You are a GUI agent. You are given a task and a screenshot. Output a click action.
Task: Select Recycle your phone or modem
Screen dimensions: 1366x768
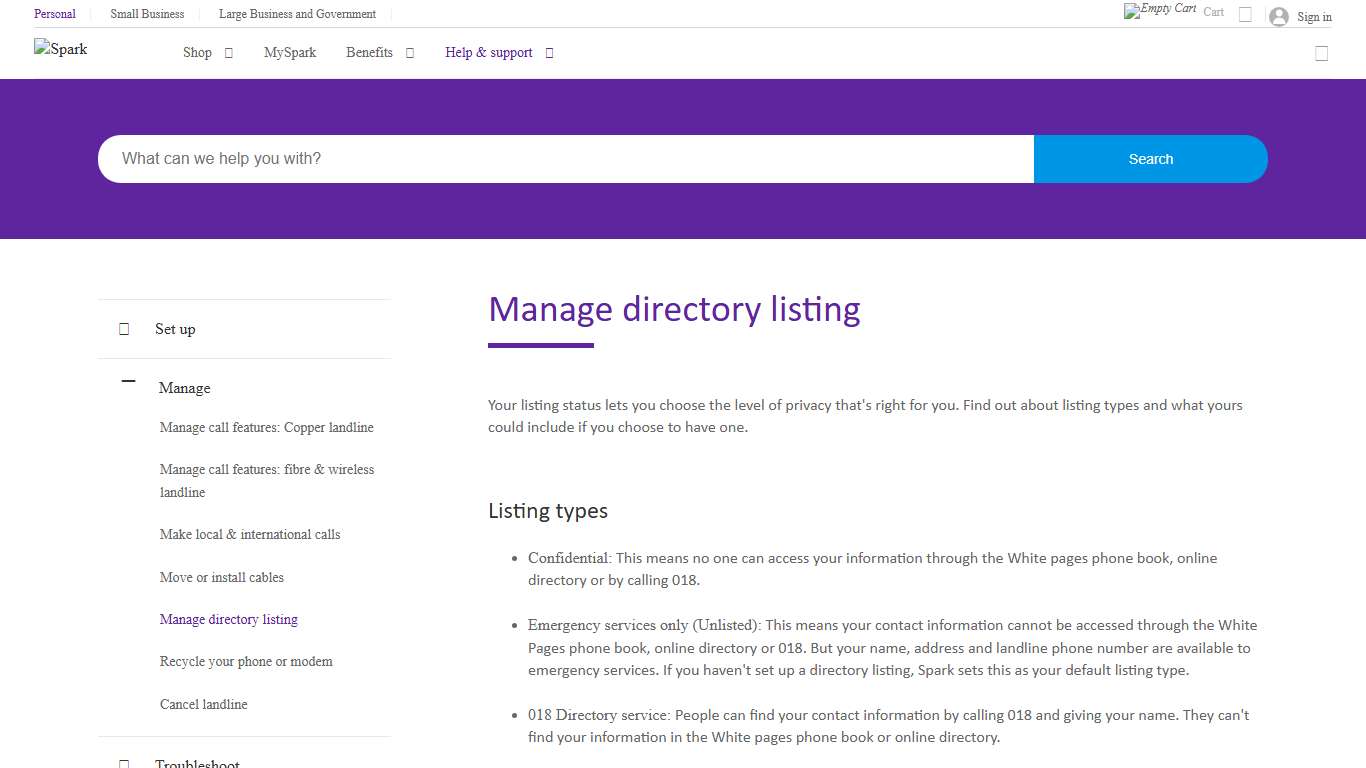point(245,661)
